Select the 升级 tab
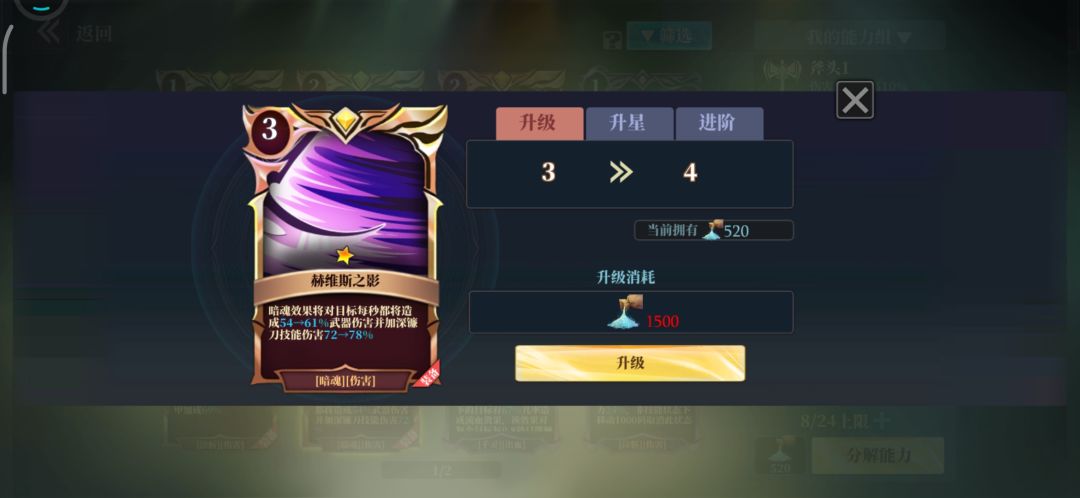Viewport: 1080px width, 498px height. [x=539, y=123]
